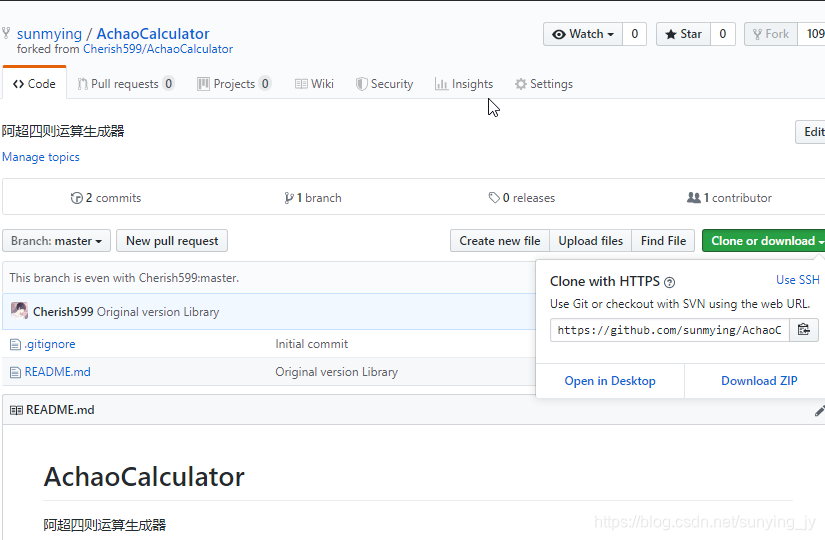Click Download ZIP link
Viewport: 825px width, 540px height.
coord(759,381)
